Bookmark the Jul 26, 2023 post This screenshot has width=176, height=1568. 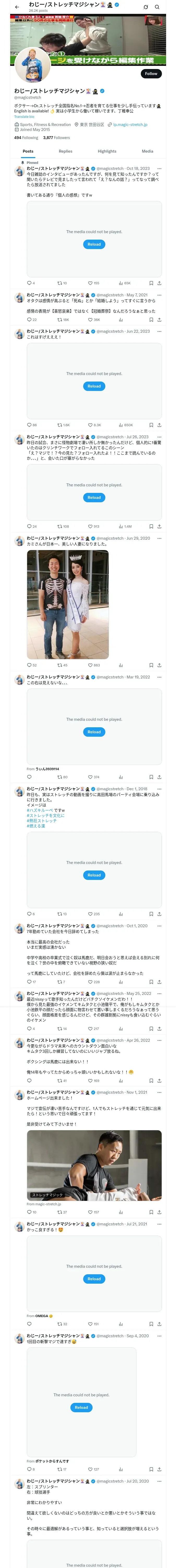click(x=151, y=527)
